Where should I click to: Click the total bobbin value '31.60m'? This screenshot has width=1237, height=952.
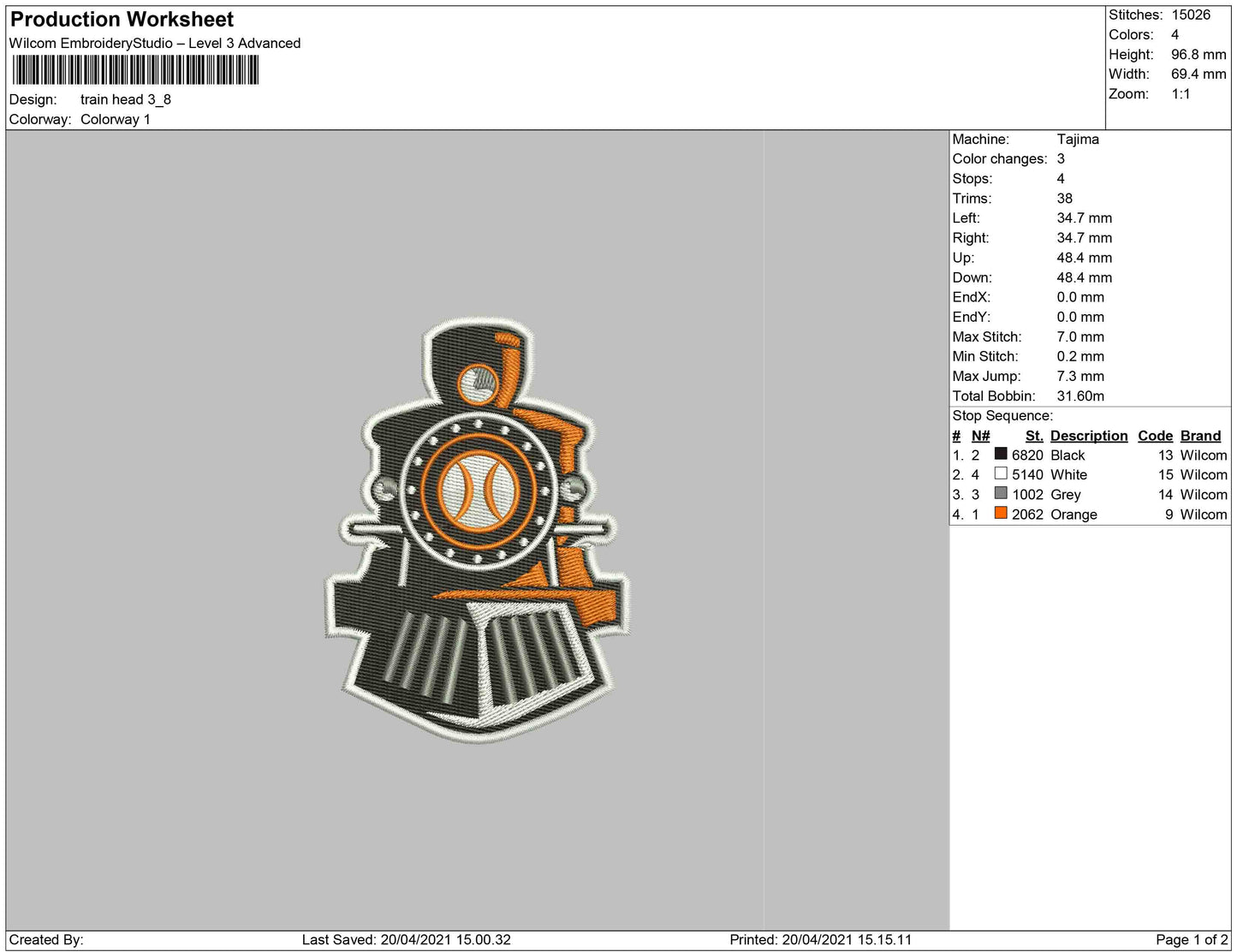1080,396
